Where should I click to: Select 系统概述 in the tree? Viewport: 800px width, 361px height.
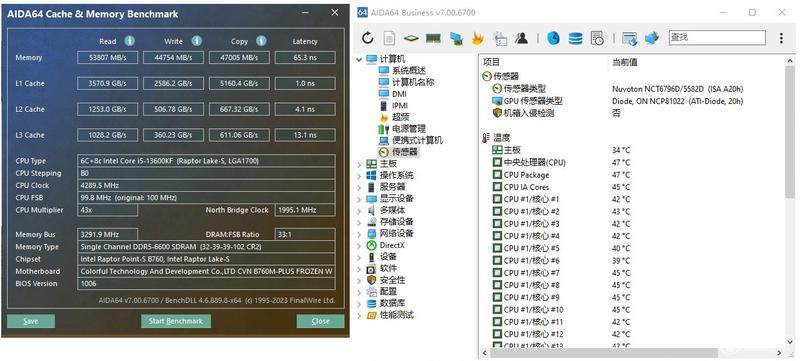coord(409,70)
